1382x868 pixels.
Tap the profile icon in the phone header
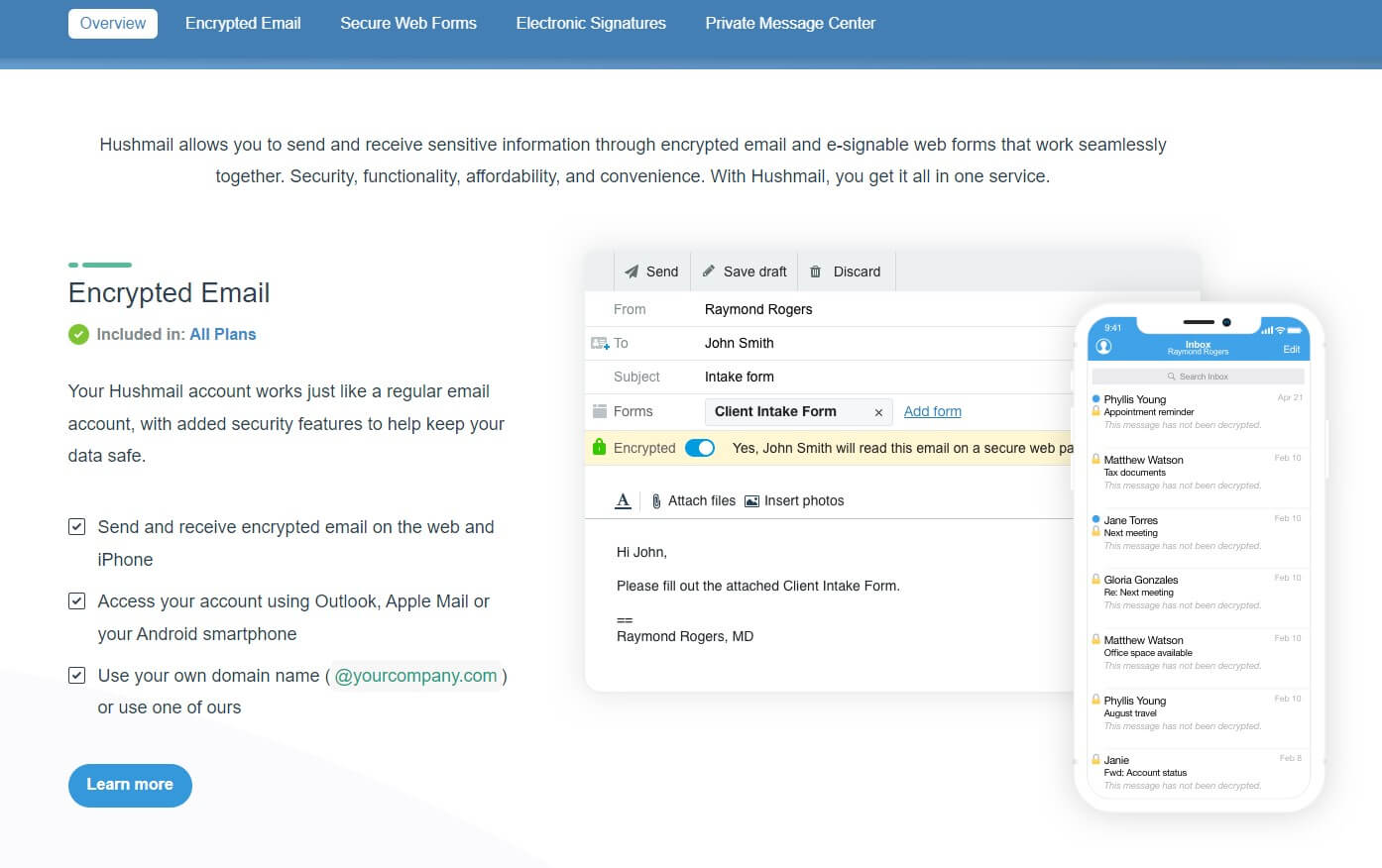(x=1103, y=347)
